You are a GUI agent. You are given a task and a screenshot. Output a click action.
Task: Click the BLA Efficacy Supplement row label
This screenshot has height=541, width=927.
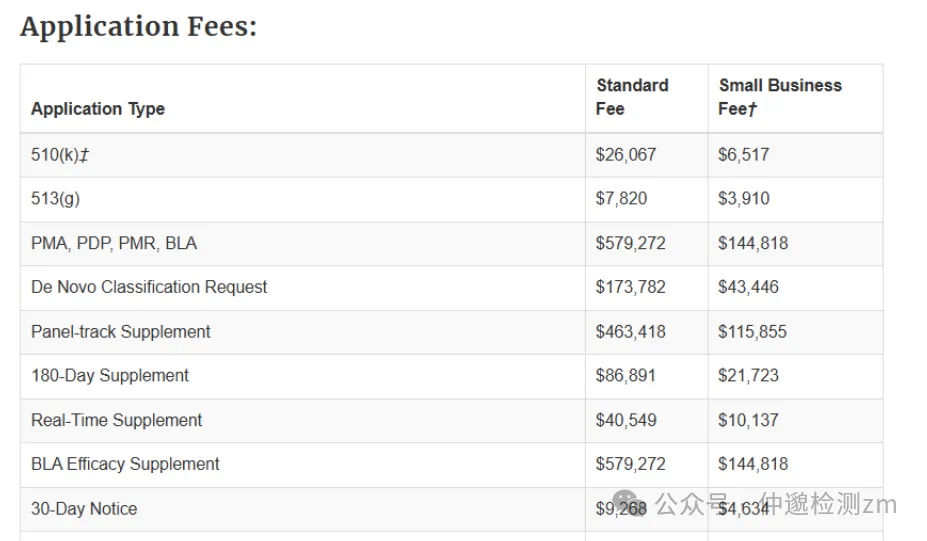(x=125, y=464)
